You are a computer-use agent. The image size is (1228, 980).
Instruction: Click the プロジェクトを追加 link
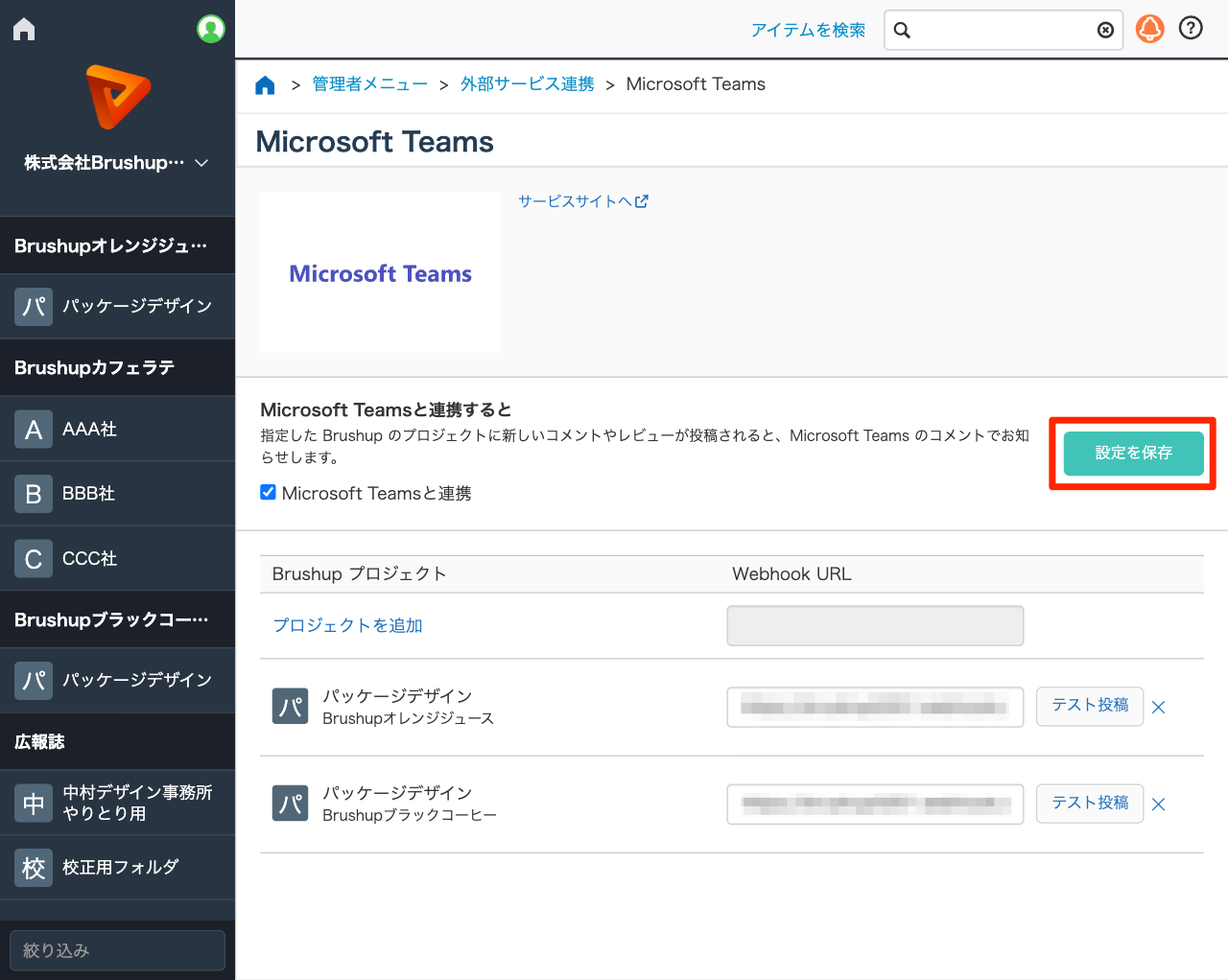pos(348,625)
